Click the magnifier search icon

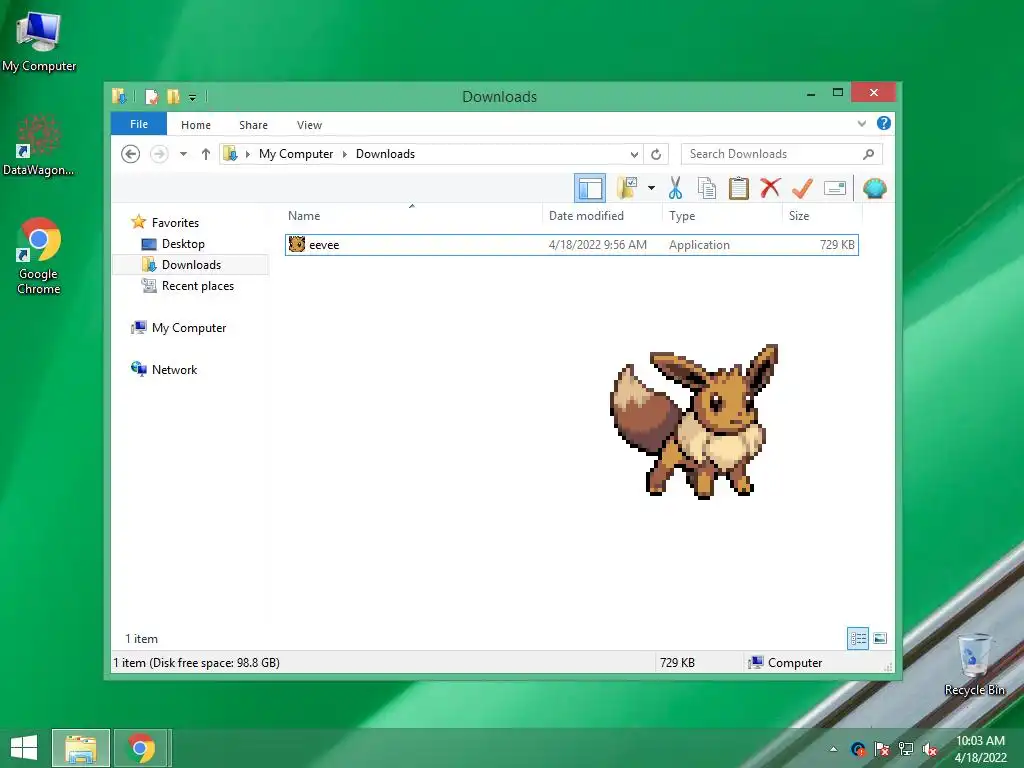click(x=868, y=154)
